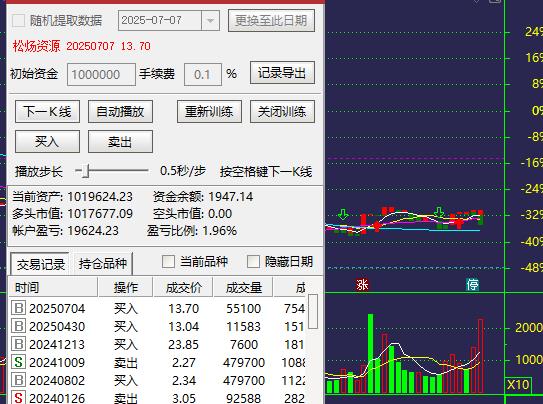The height and width of the screenshot is (404, 543).
Task: Click the X10 volume scale label
Action: [518, 385]
